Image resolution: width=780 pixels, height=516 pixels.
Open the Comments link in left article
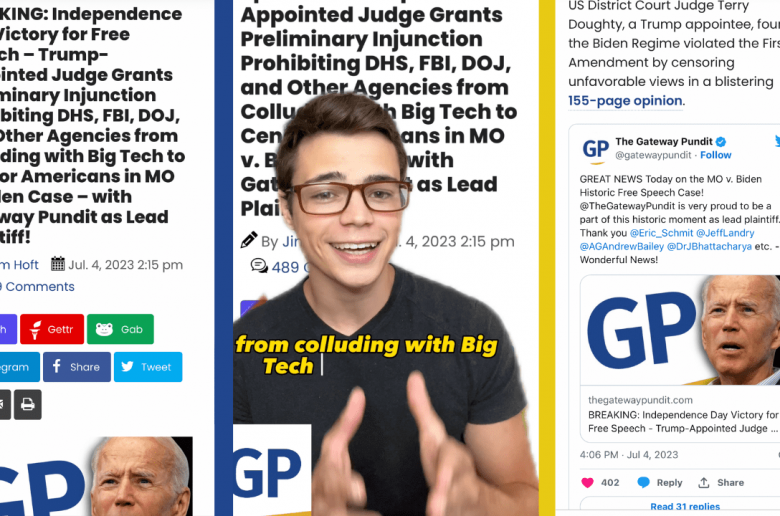(37, 287)
